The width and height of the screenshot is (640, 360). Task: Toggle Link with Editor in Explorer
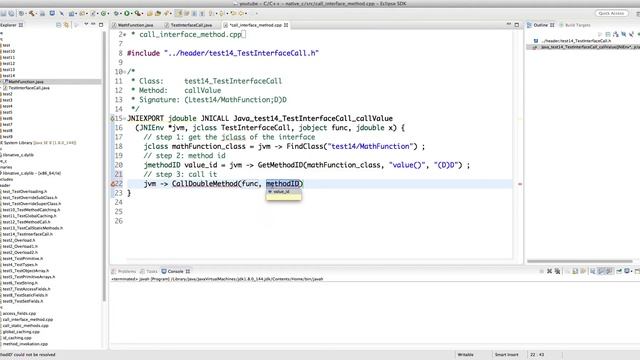coord(66,25)
